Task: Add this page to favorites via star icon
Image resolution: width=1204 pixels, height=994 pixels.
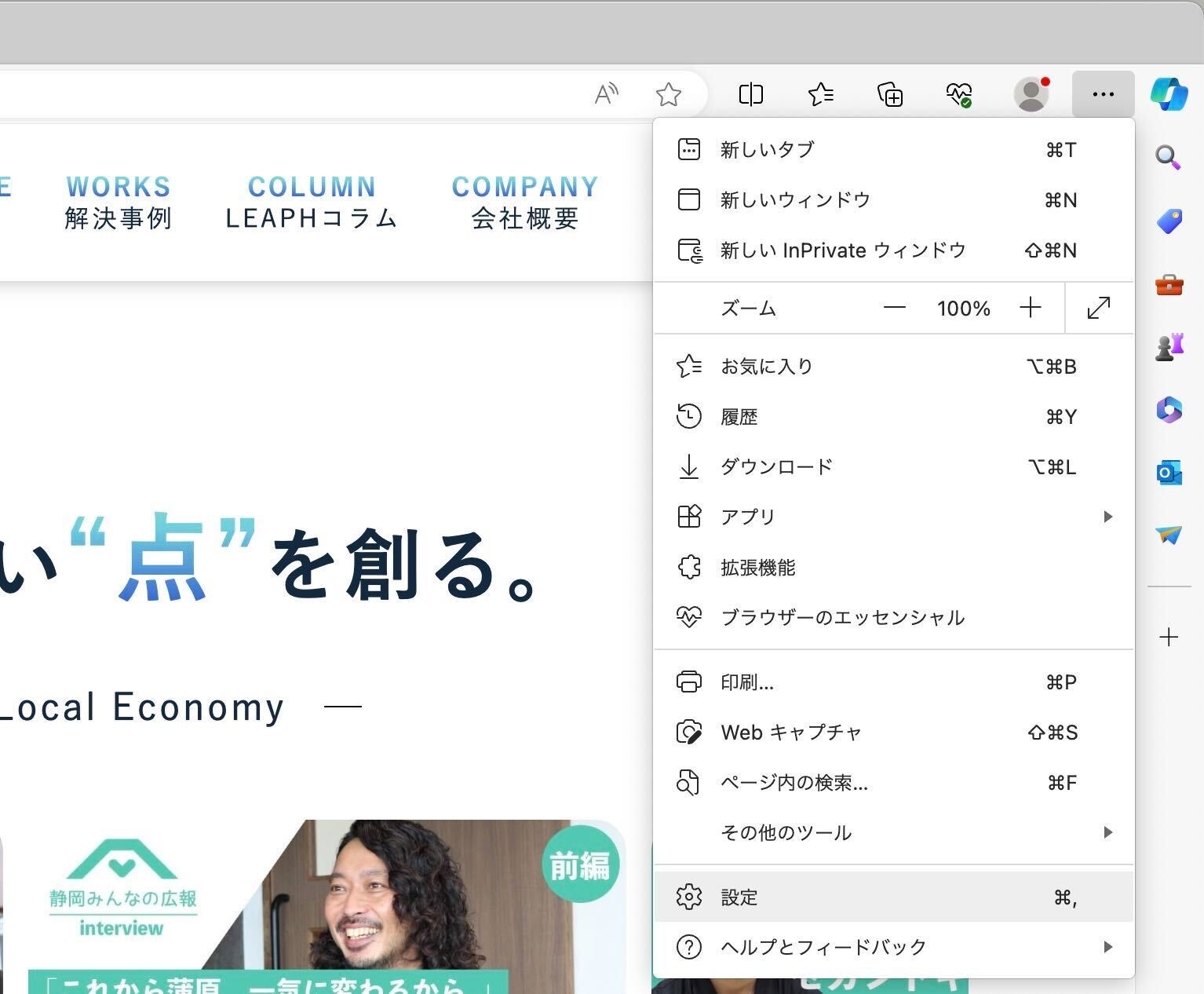Action: pos(669,95)
